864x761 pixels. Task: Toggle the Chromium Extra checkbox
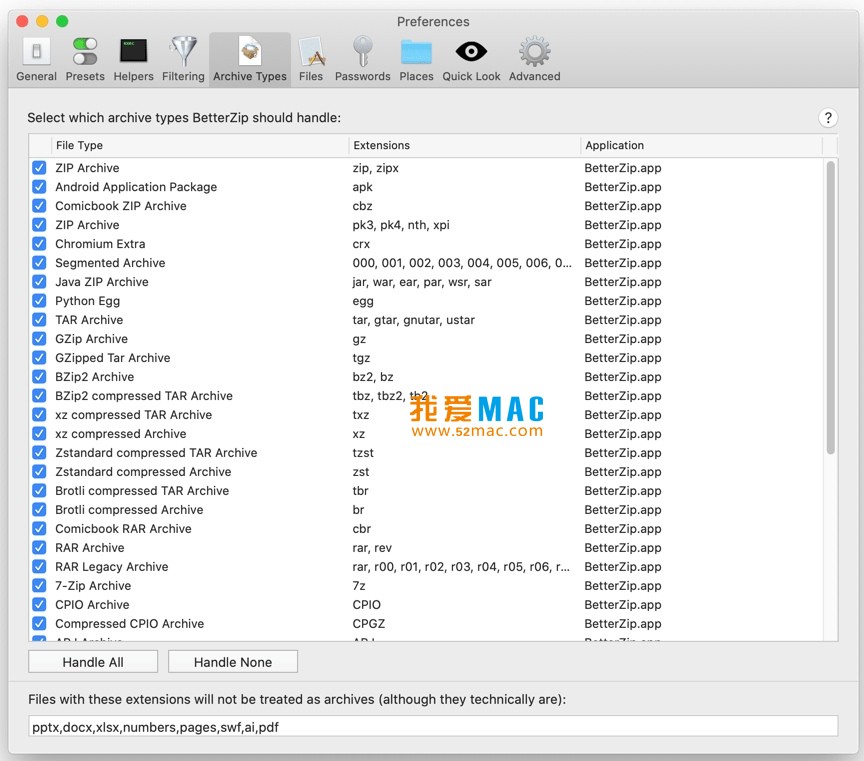(39, 244)
